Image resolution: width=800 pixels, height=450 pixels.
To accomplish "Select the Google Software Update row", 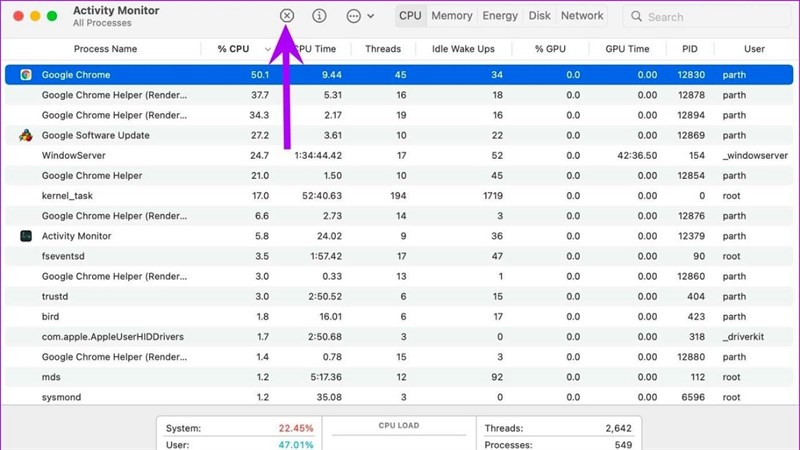I will [x=399, y=135].
